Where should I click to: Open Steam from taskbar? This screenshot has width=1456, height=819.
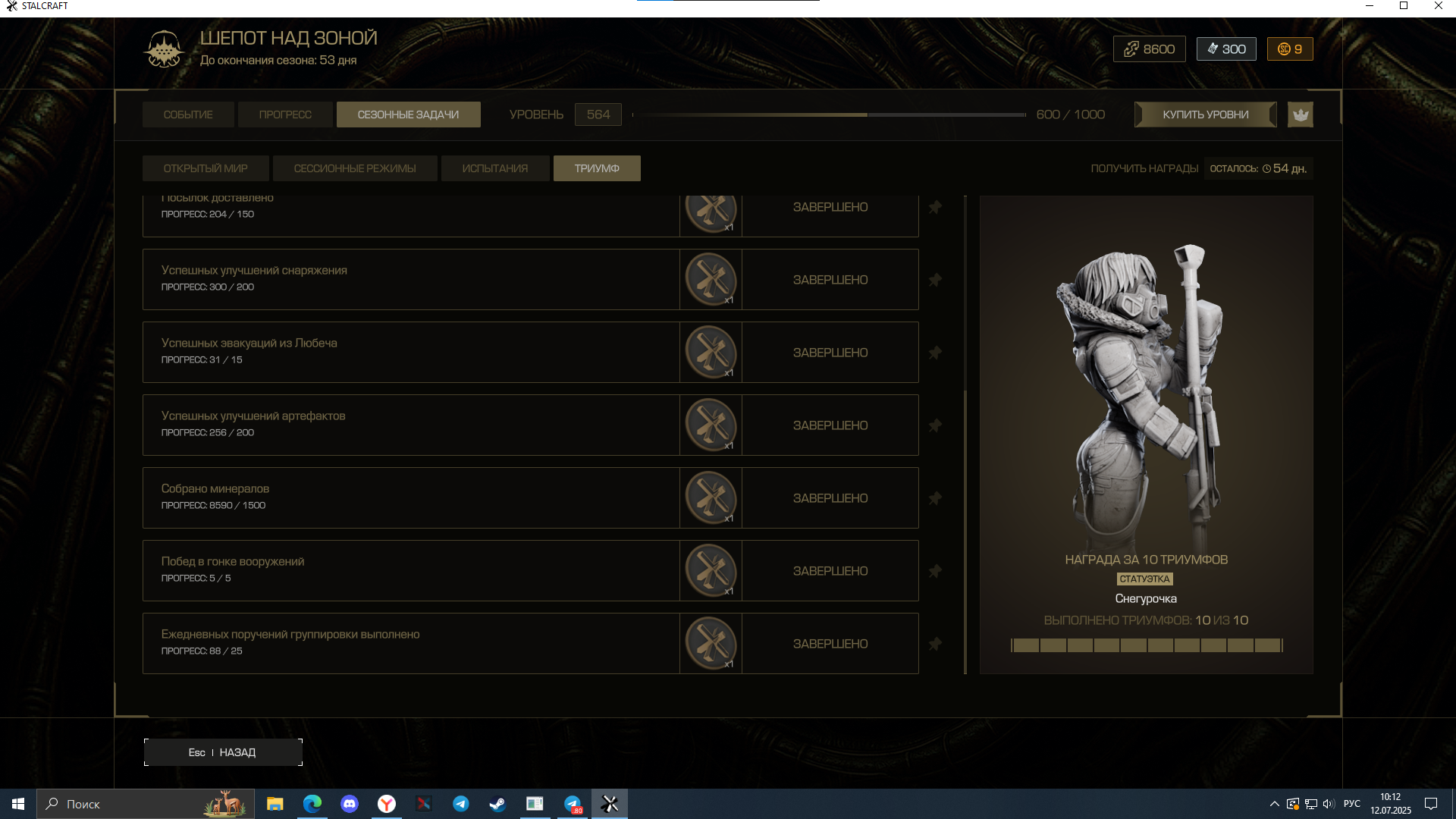coord(497,804)
